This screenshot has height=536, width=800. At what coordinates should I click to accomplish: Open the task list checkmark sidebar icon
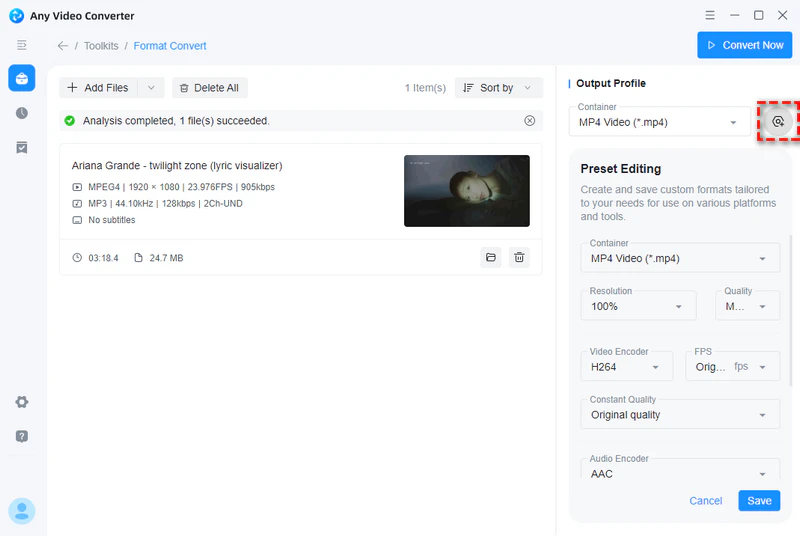coord(21,147)
